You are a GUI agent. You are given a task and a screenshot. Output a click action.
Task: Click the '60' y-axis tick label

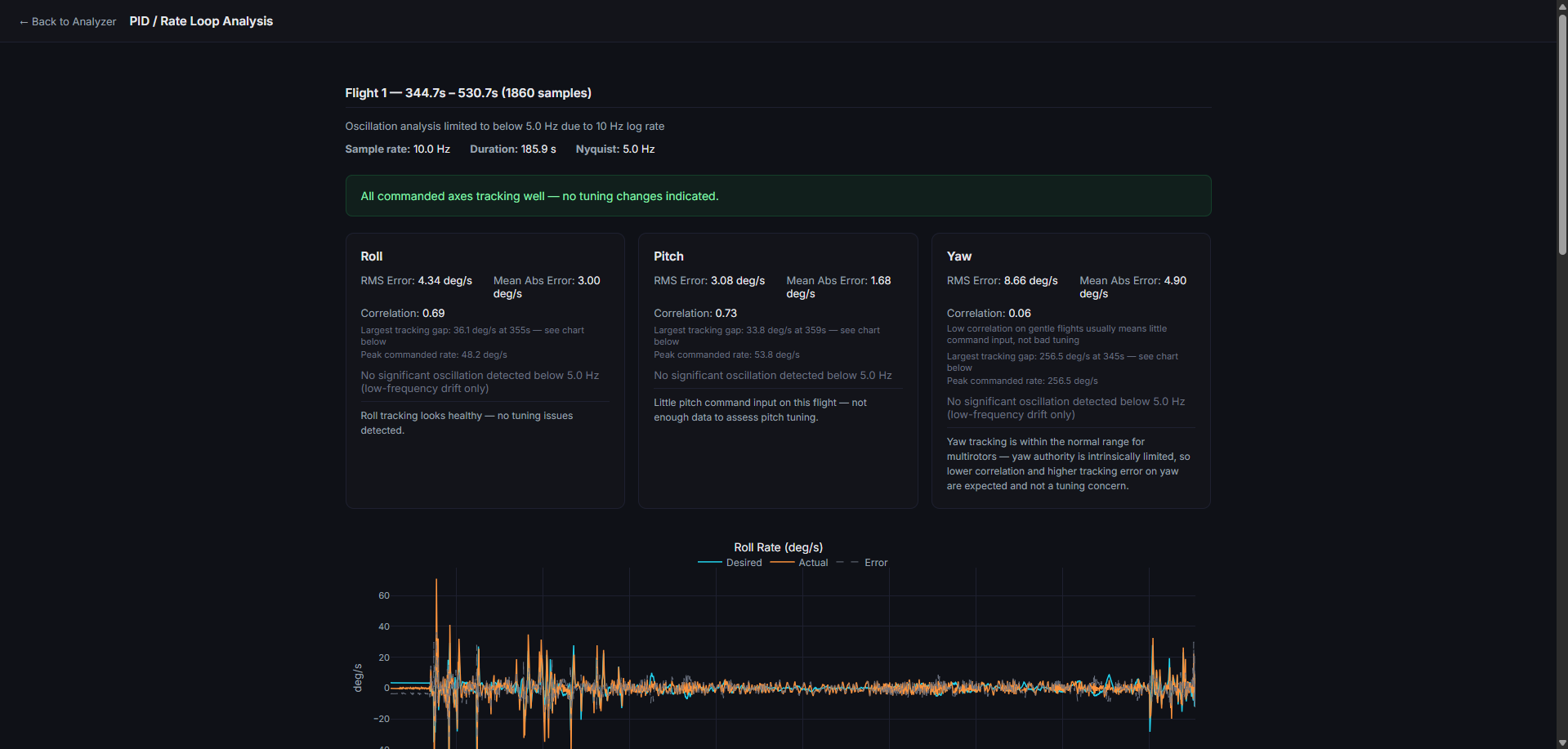click(384, 596)
